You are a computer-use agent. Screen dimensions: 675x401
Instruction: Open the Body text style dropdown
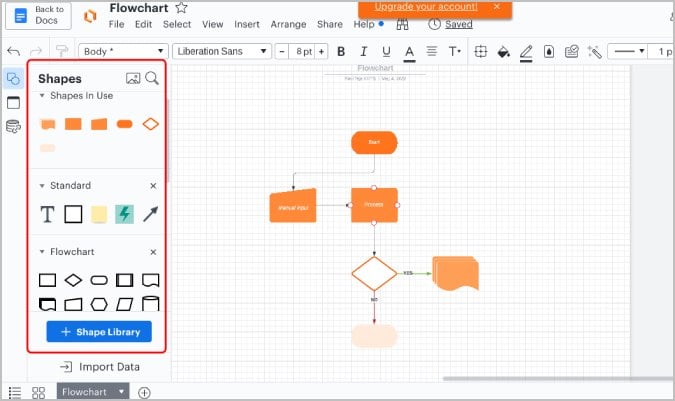[123, 51]
